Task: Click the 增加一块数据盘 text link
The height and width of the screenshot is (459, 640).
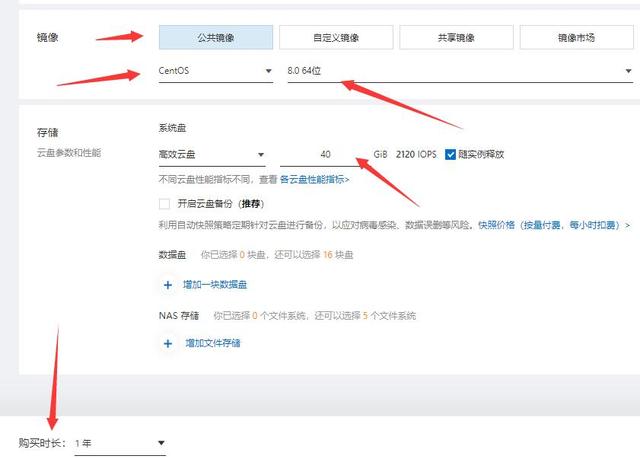Action: 216,285
